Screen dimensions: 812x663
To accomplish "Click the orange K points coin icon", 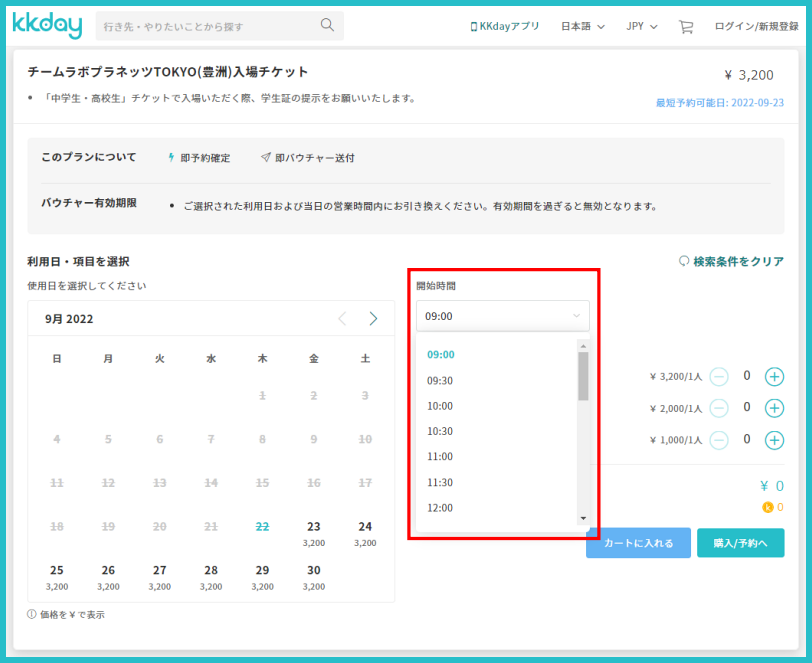I will tap(767, 508).
